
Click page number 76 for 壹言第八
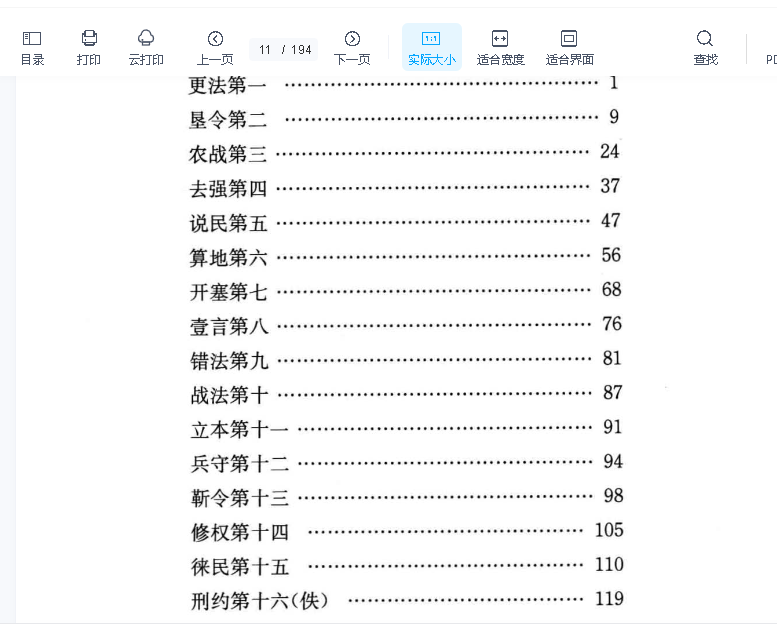(x=612, y=324)
